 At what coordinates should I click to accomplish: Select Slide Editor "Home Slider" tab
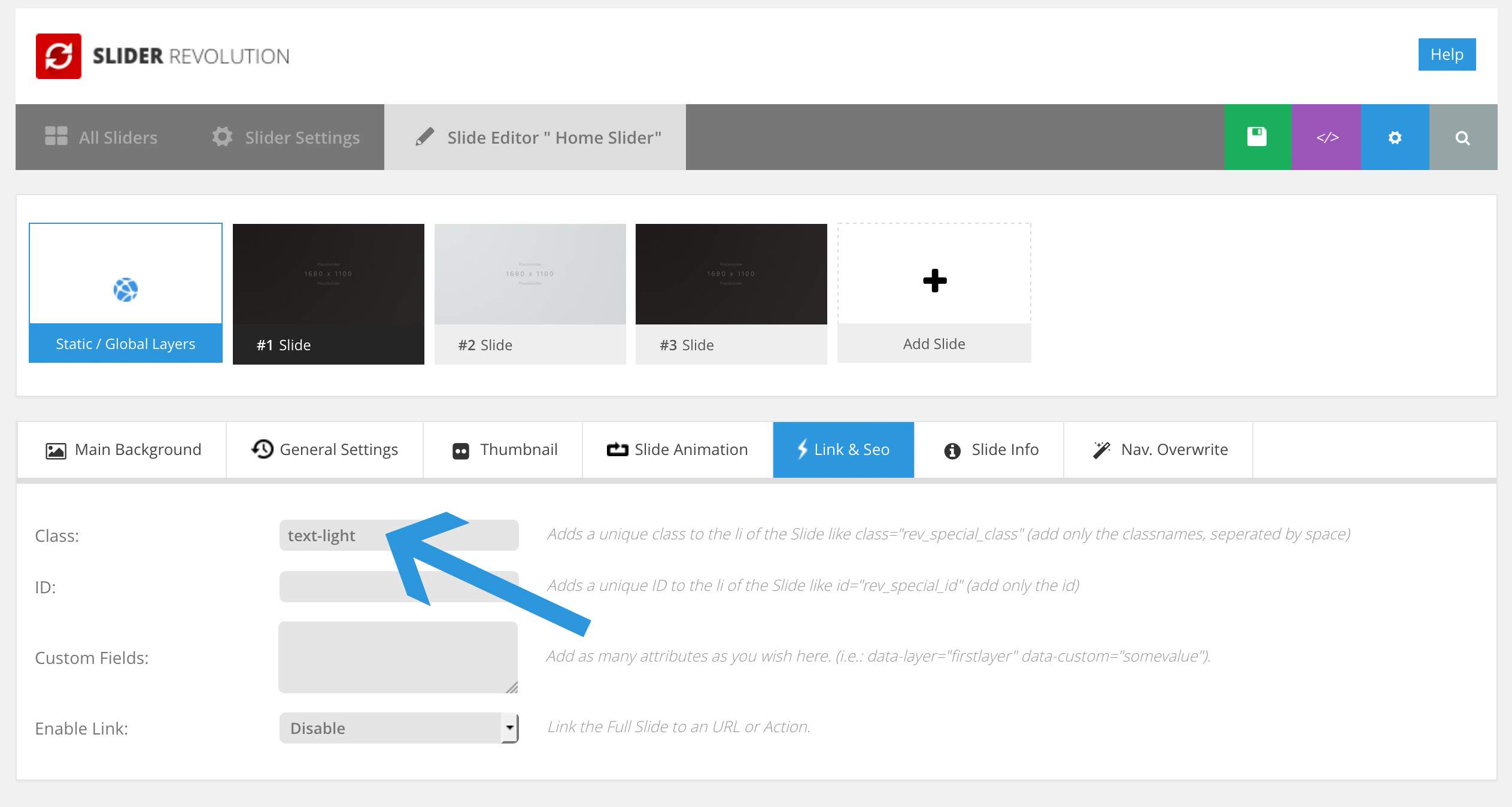point(535,137)
